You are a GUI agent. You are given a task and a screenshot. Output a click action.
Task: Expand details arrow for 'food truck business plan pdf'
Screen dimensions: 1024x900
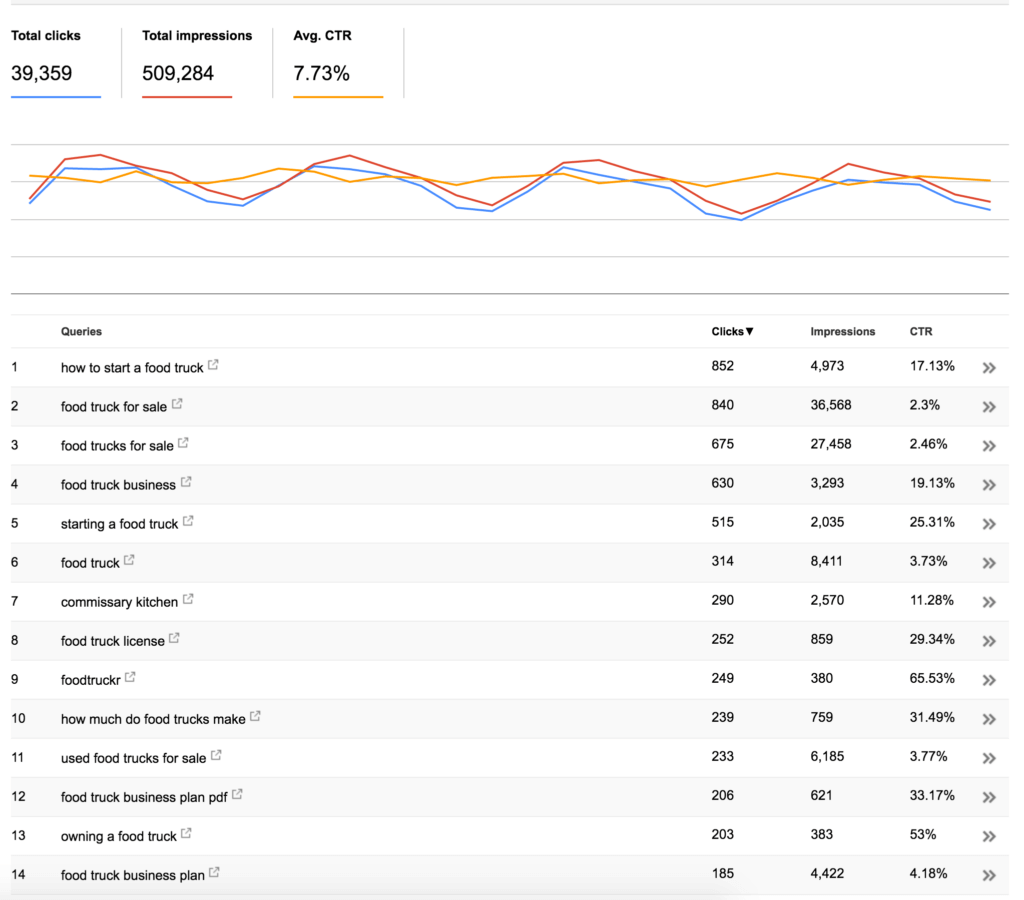point(989,797)
